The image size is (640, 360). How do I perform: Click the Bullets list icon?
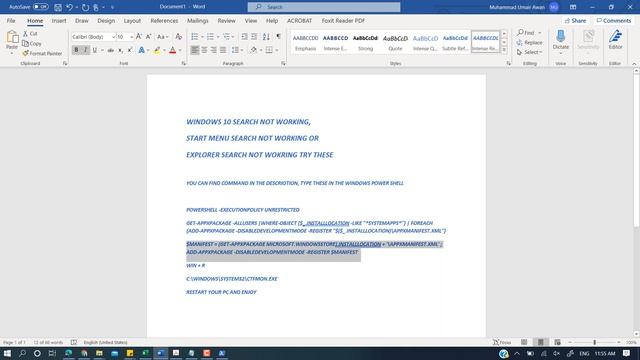(x=195, y=37)
